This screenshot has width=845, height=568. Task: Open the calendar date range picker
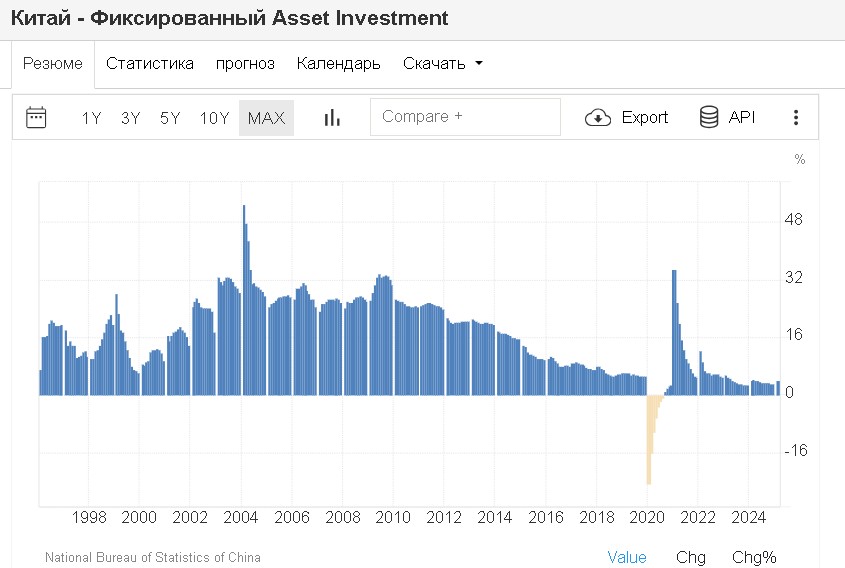36,117
